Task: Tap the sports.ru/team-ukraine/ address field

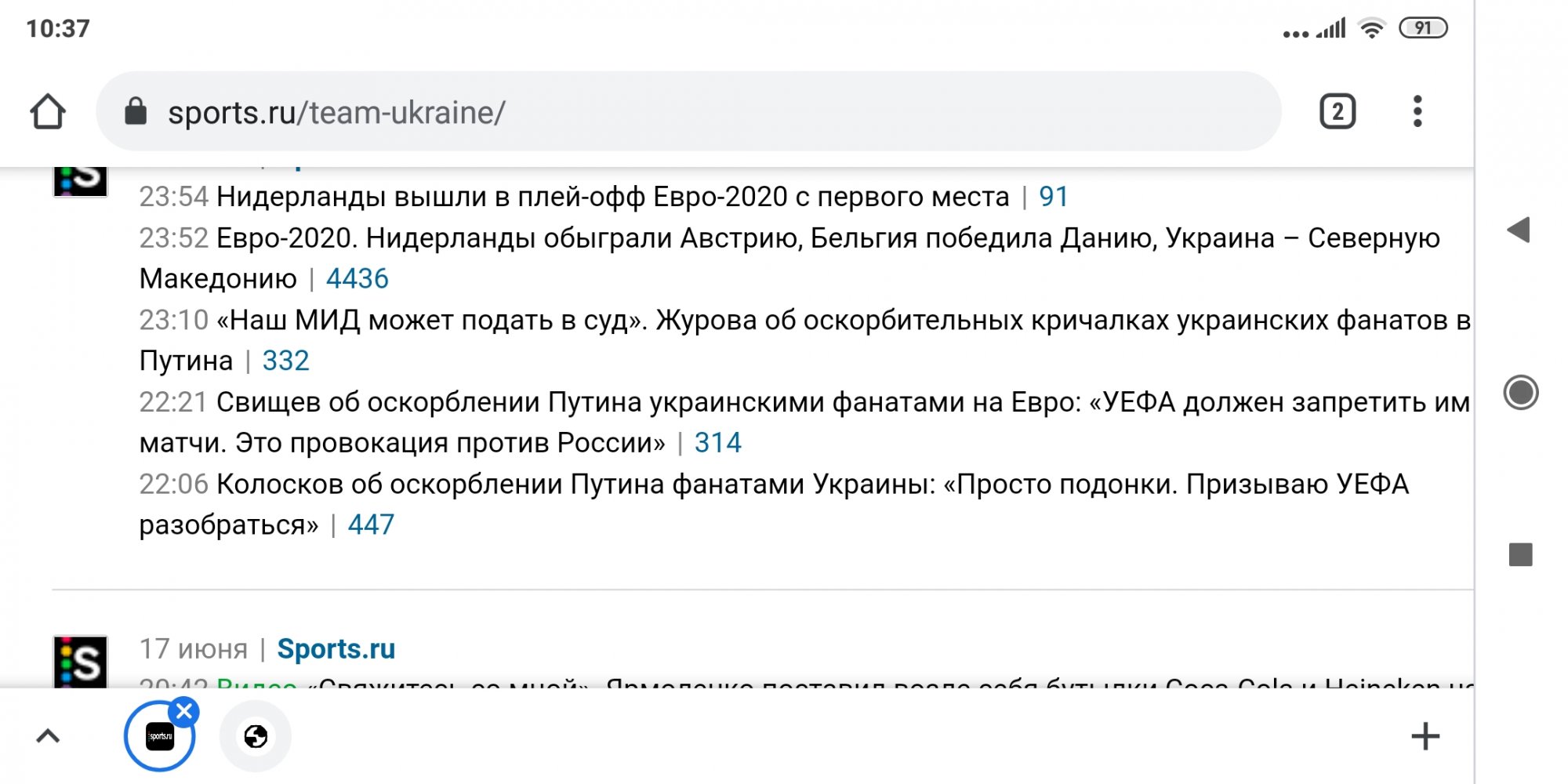Action: 688,111
